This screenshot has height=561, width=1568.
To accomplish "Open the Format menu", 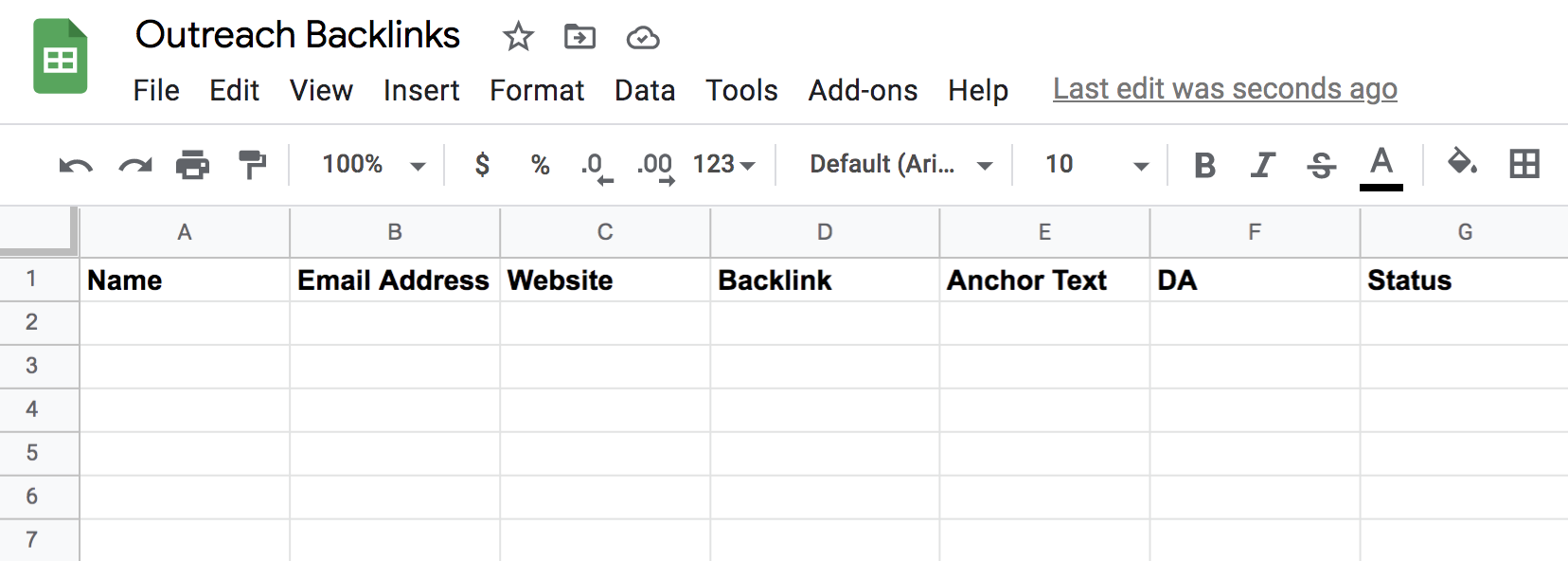I will click(537, 90).
